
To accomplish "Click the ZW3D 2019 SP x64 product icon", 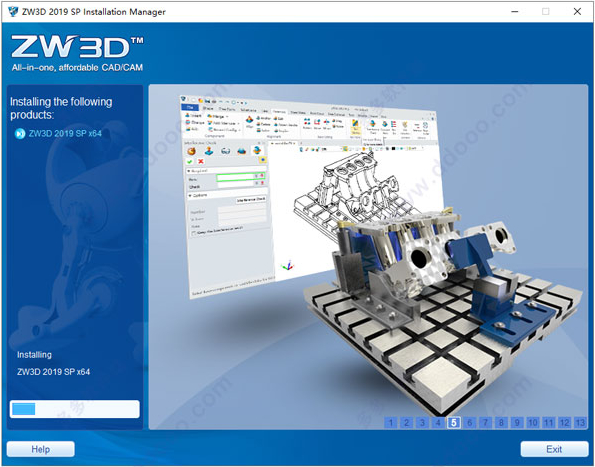I will [x=20, y=134].
